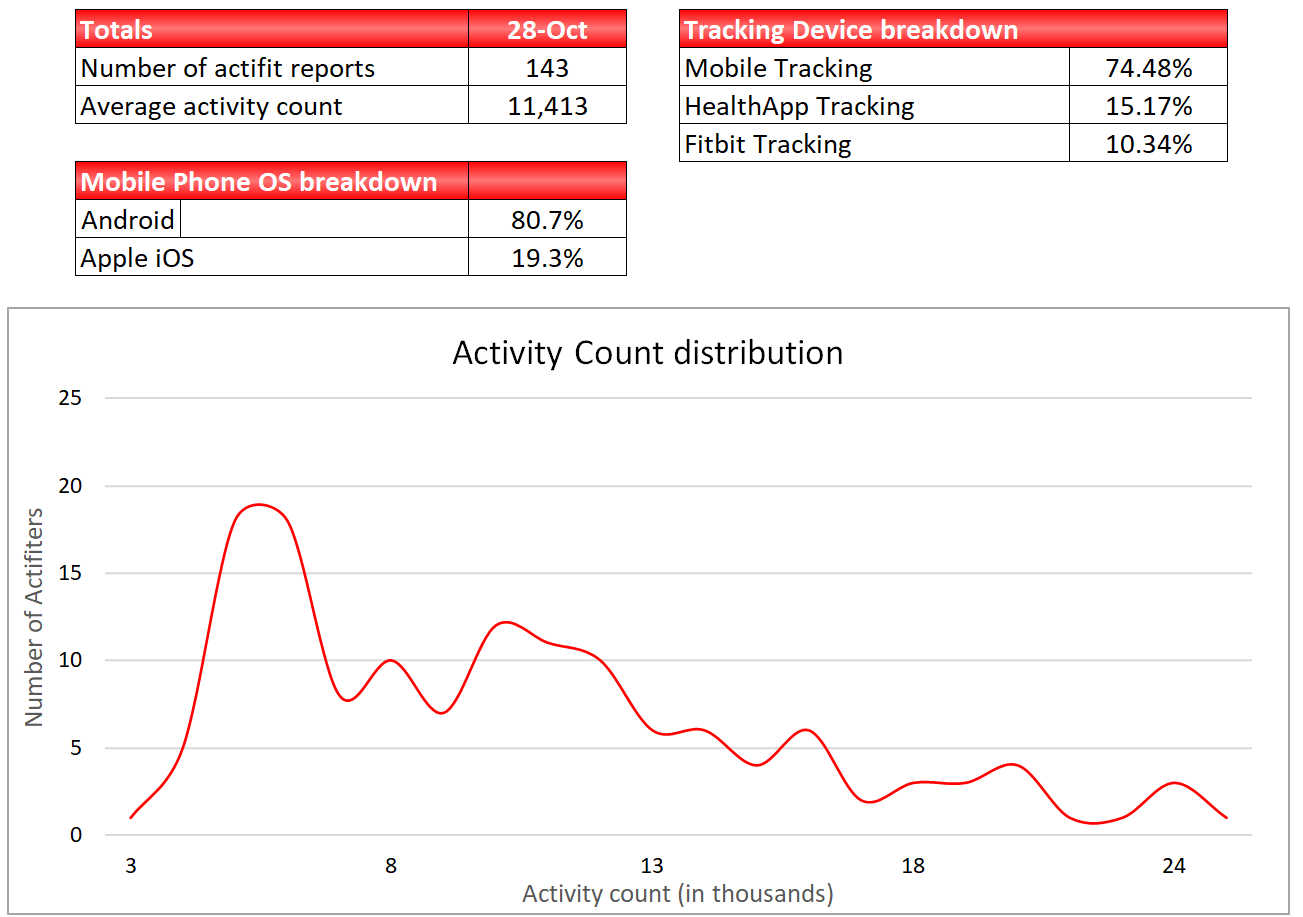Screen dimensions: 1303x917
Task: Click the 80.7% Android value cell
Action: 547,220
